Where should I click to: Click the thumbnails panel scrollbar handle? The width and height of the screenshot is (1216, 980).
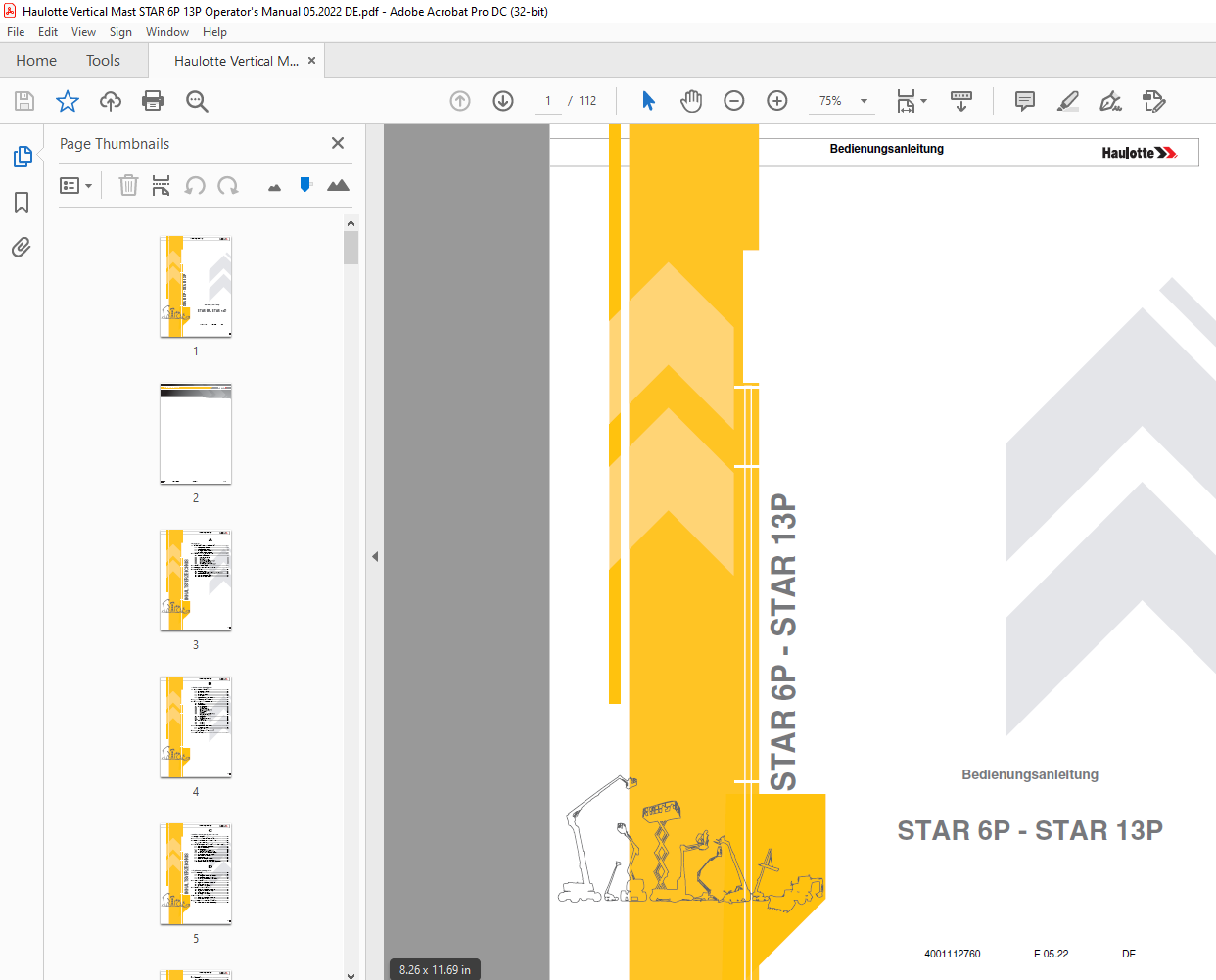click(x=351, y=248)
